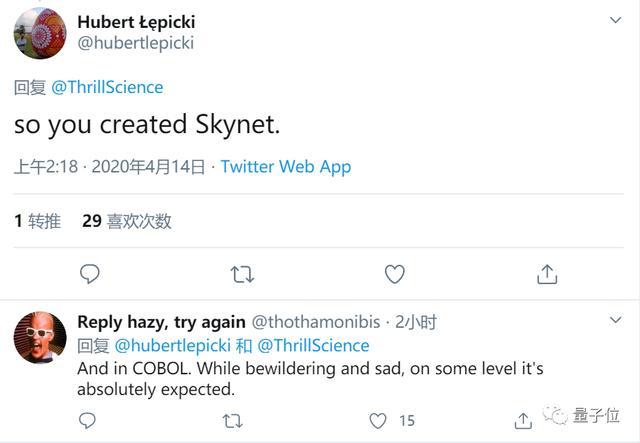The width and height of the screenshot is (640, 443).
Task: Reply to the COBOL comment
Action: click(x=90, y=421)
